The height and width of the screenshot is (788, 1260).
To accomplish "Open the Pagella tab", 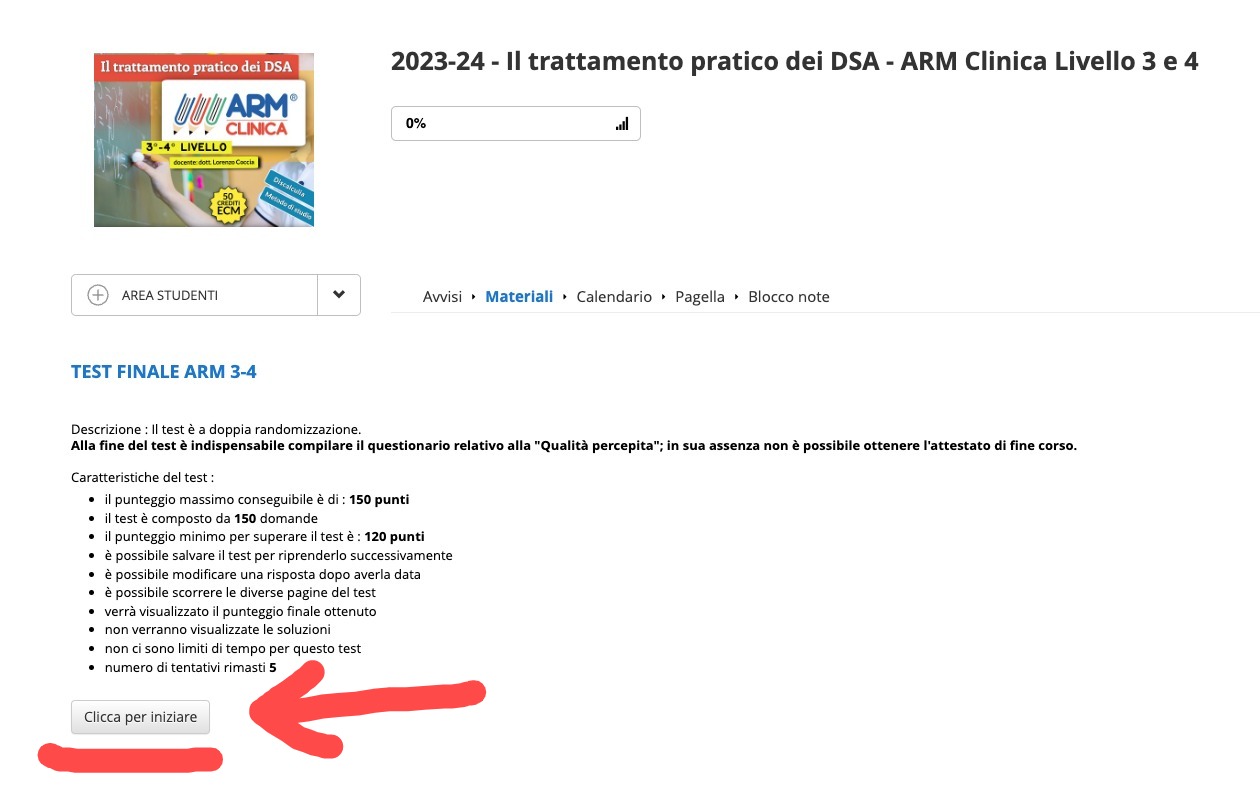I will coord(700,297).
